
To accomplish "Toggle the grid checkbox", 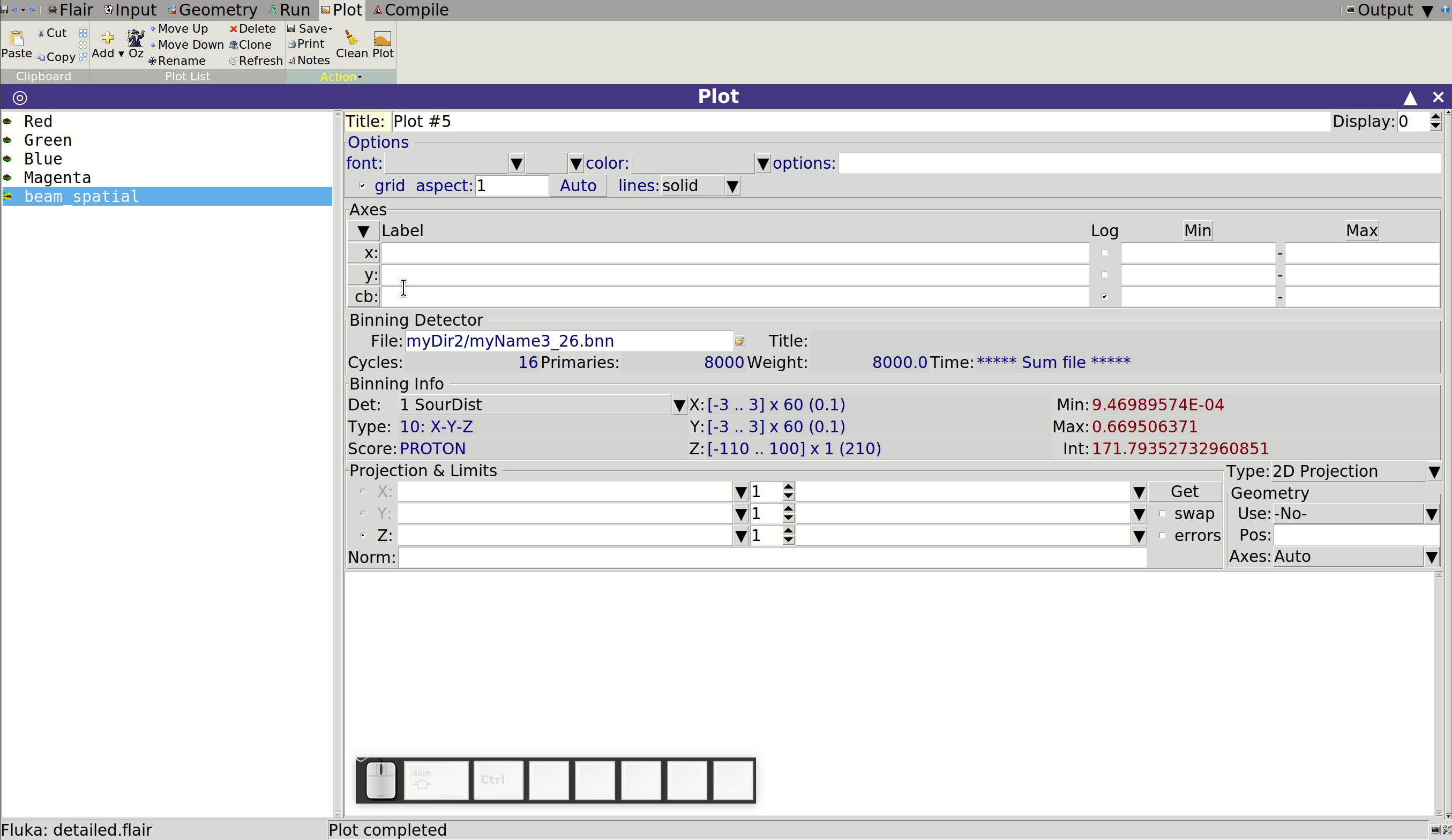I will [362, 185].
